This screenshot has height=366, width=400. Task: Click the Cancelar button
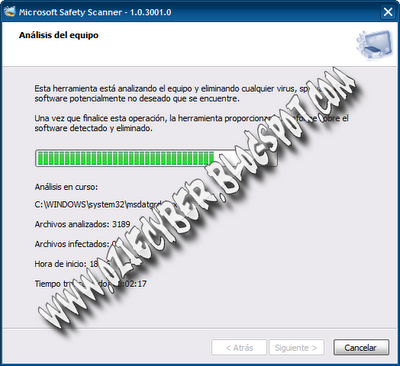[x=361, y=347]
